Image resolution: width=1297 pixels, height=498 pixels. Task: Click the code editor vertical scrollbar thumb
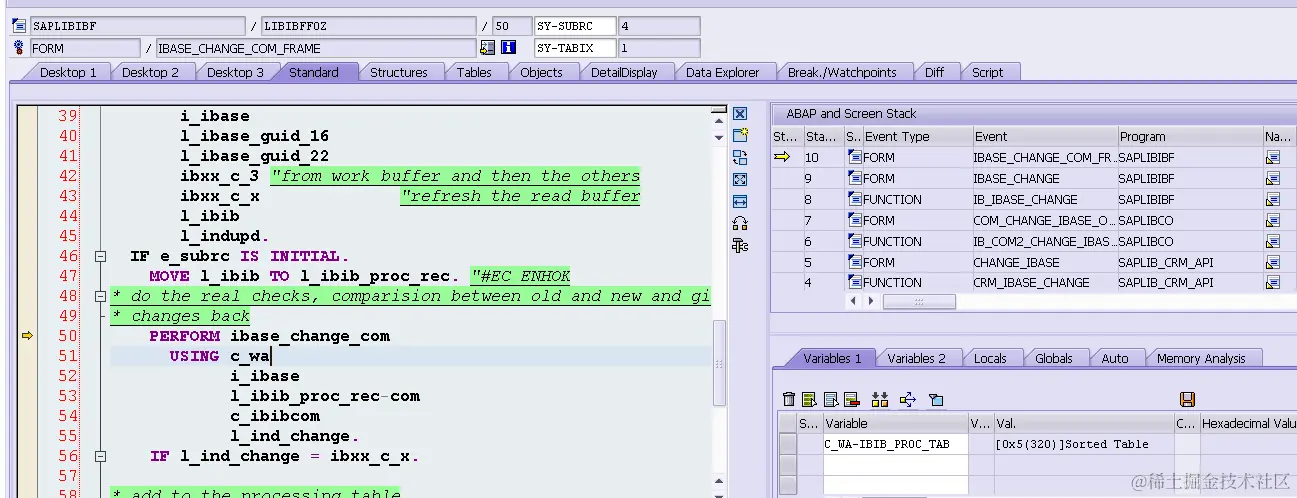[x=719, y=362]
